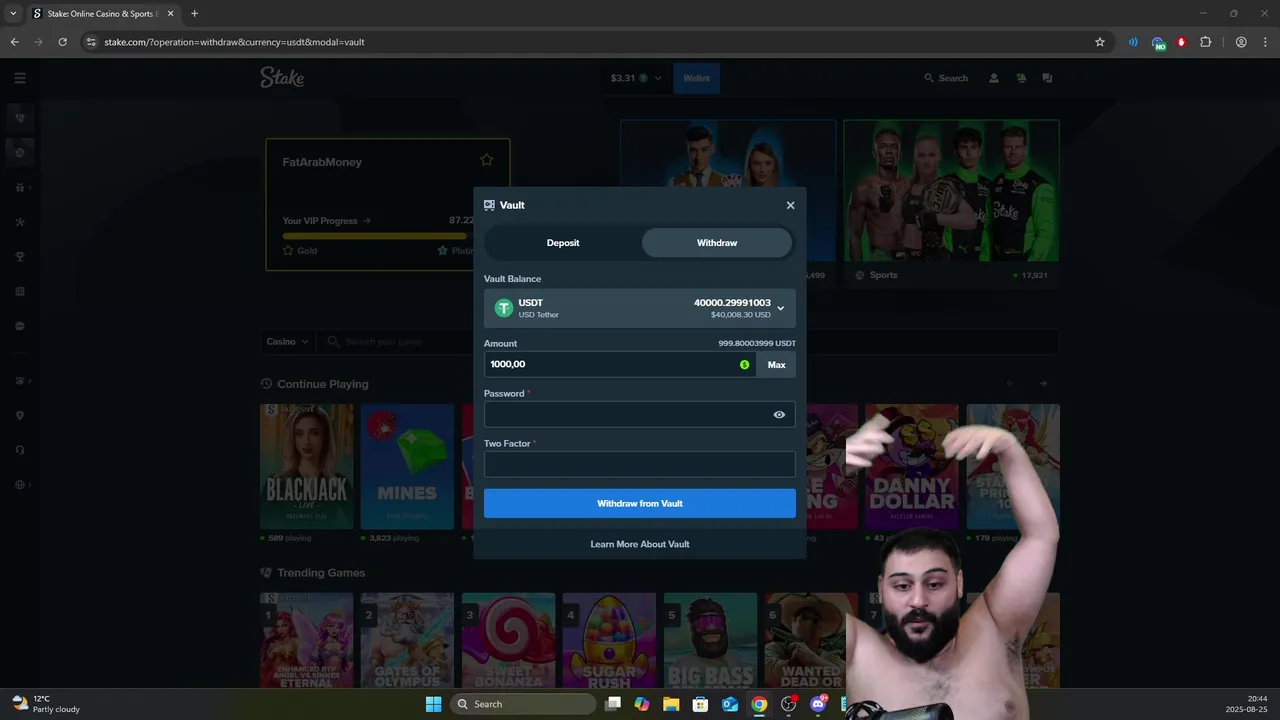1280x720 pixels.
Task: Open live support headset icon in sidebar
Action: (x=20, y=450)
